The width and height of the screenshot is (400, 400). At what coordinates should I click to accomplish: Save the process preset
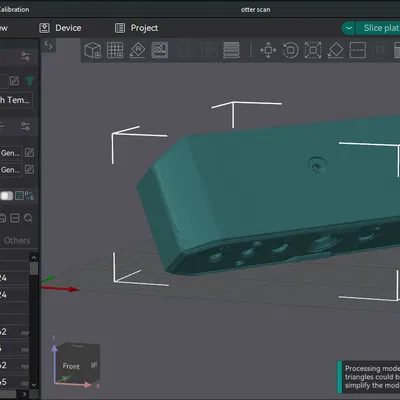[2, 218]
